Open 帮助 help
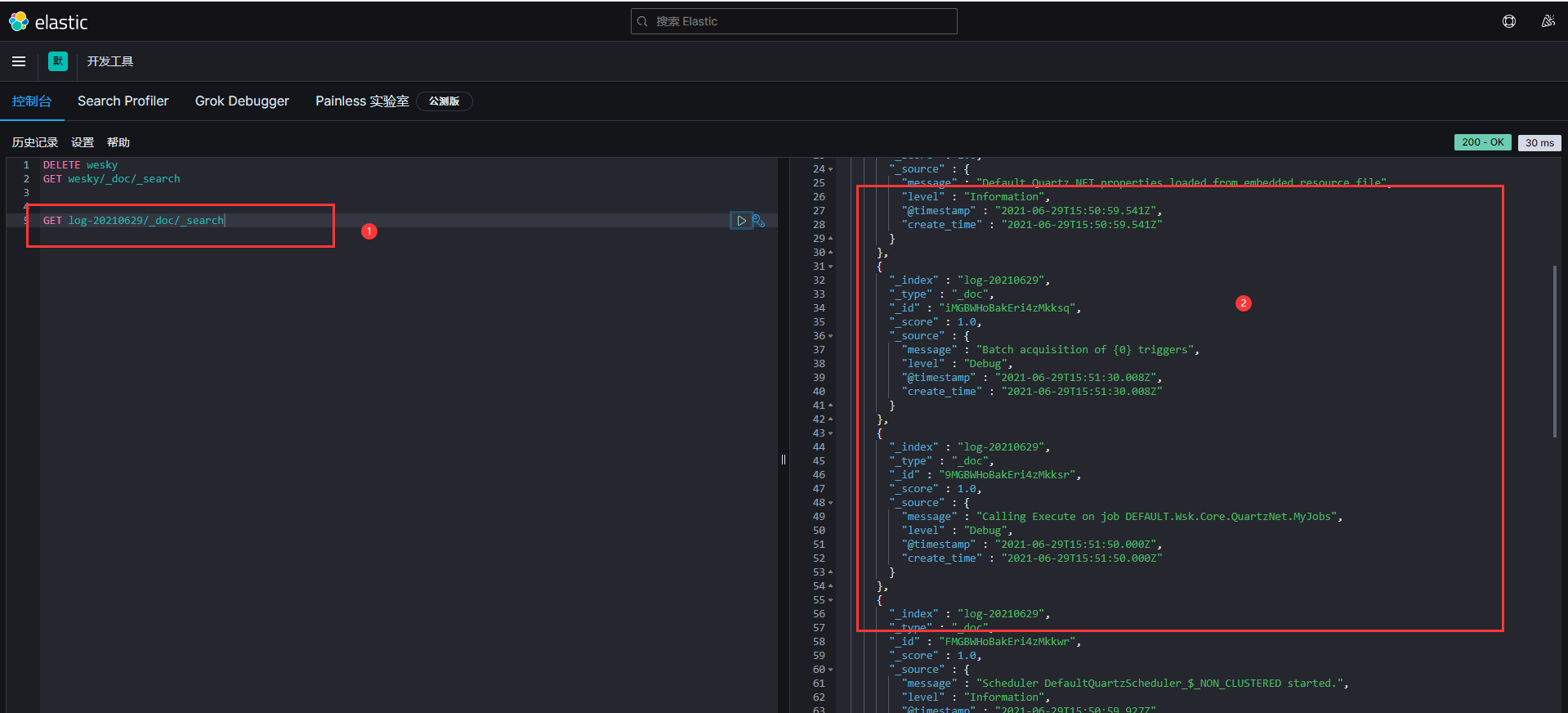 [118, 142]
